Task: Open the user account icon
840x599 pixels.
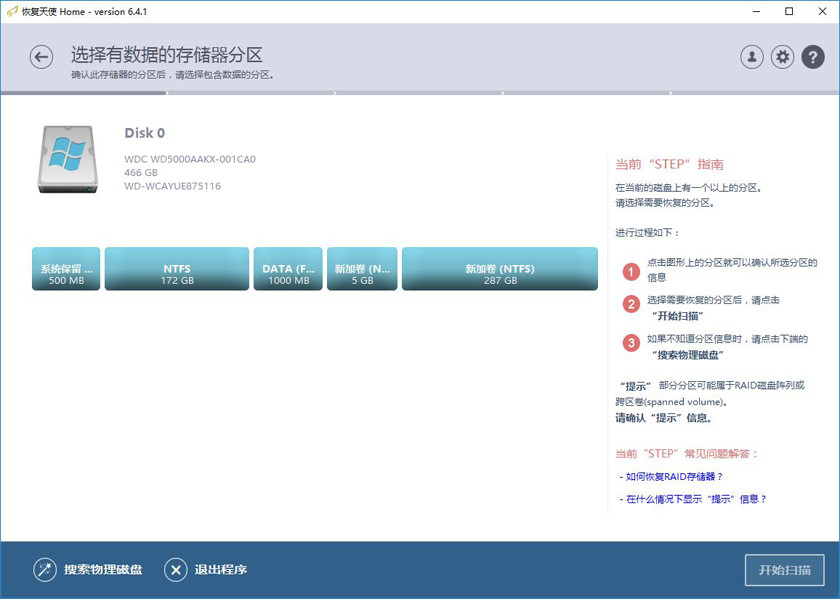Action: click(752, 56)
